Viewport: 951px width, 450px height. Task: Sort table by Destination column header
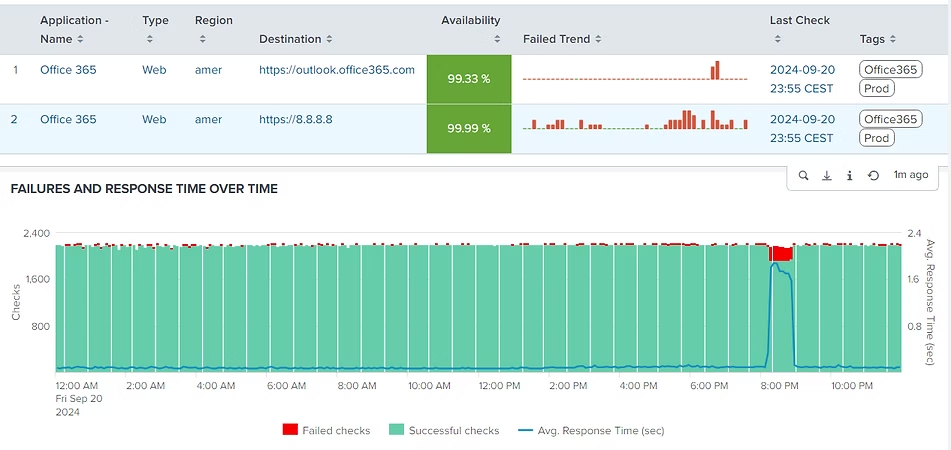(296, 39)
